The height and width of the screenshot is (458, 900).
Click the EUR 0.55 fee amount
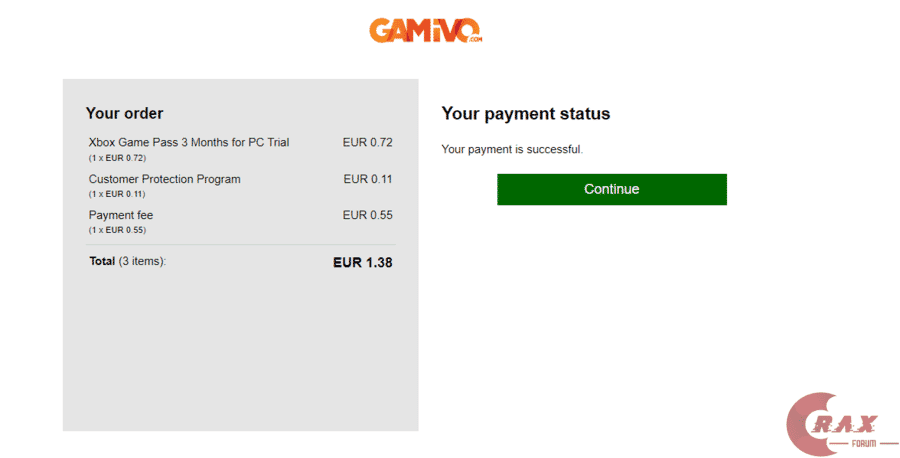[x=367, y=215]
